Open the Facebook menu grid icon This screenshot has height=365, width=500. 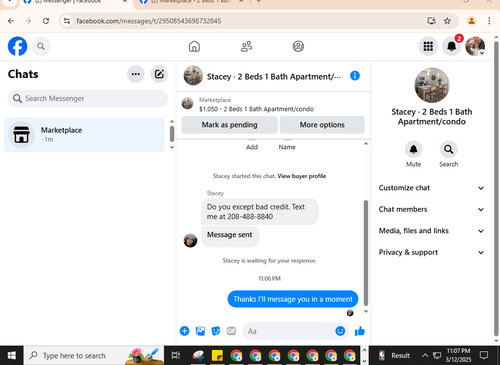coord(428,46)
